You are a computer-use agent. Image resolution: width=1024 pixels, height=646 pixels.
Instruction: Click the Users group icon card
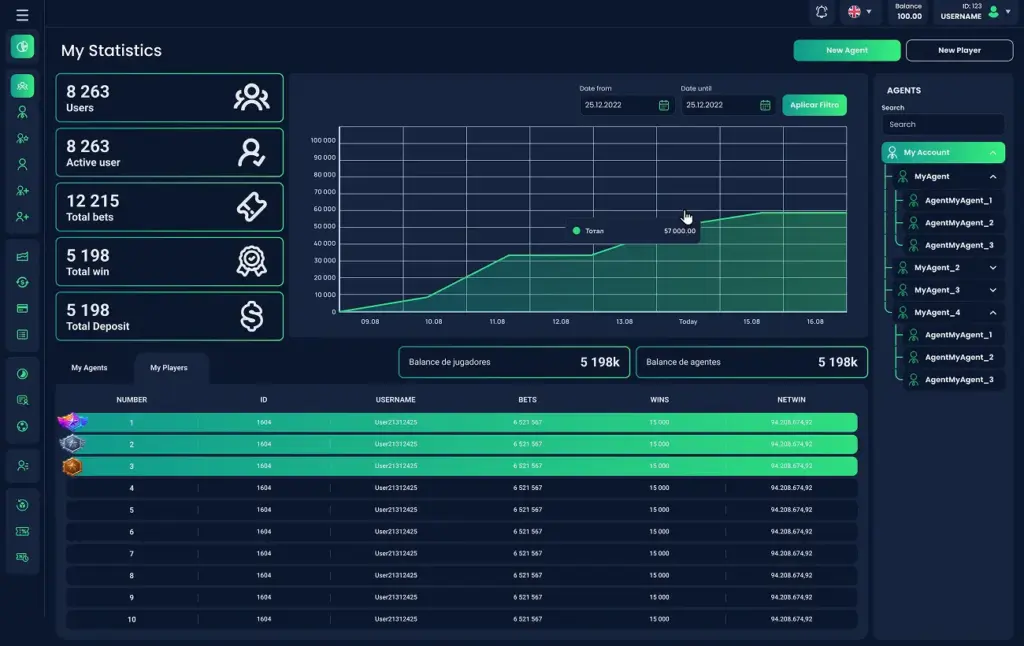tap(251, 97)
